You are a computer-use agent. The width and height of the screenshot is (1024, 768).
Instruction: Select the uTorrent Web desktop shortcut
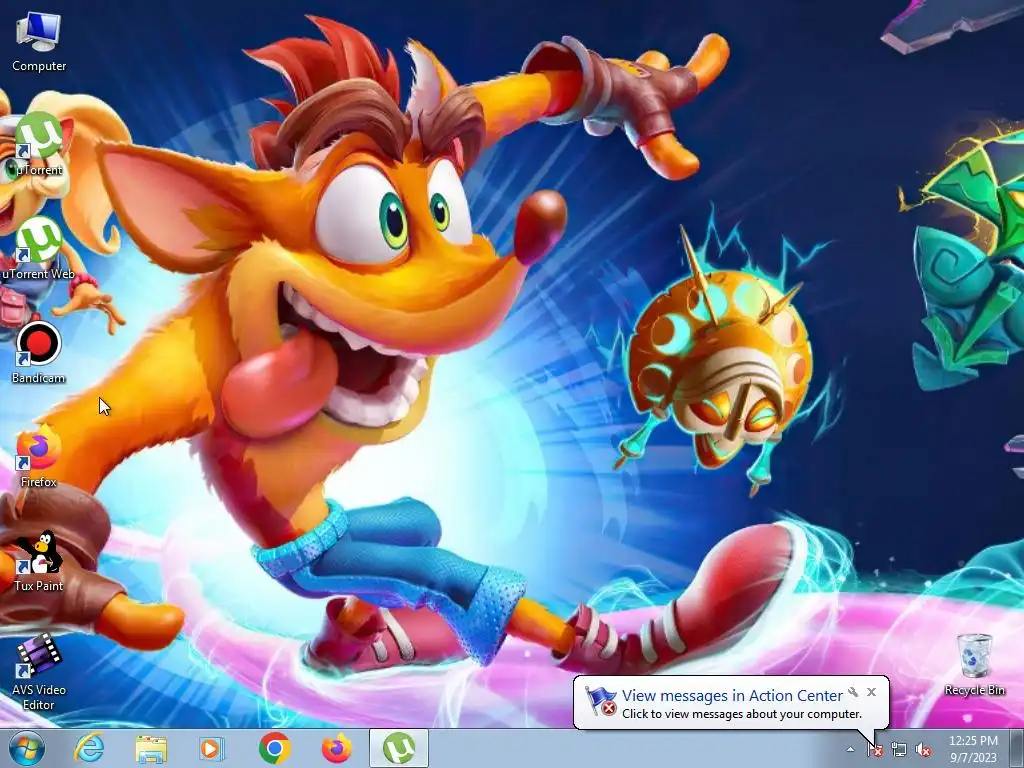(x=39, y=249)
